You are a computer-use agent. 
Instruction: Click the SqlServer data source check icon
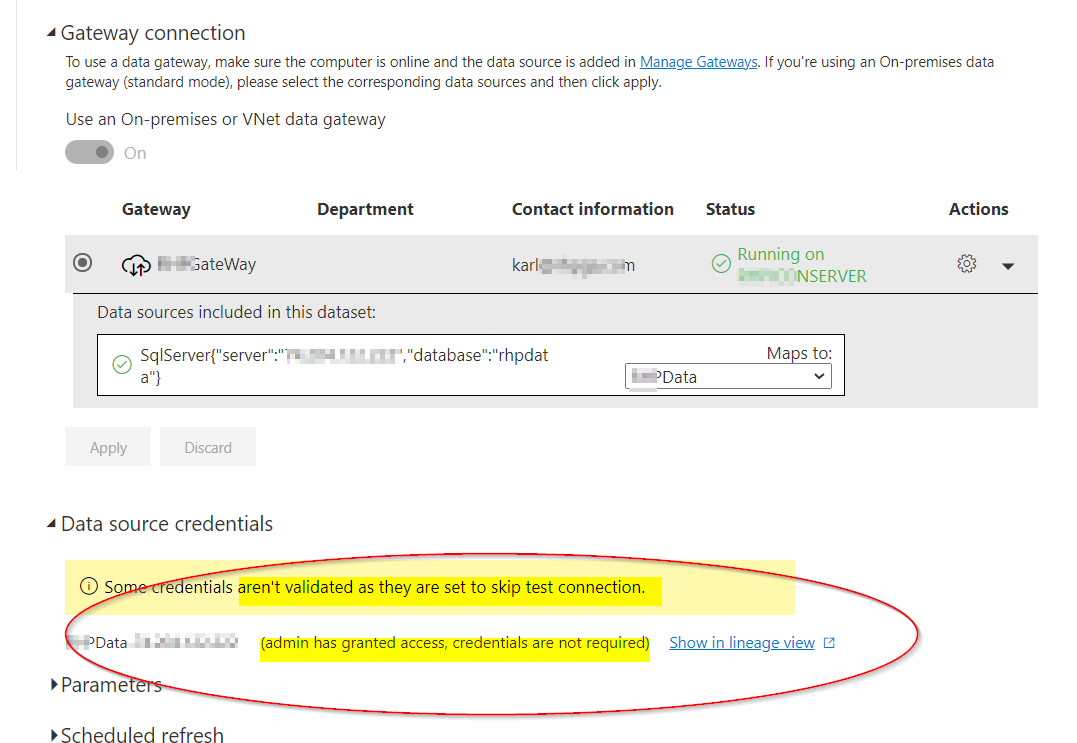click(122, 365)
